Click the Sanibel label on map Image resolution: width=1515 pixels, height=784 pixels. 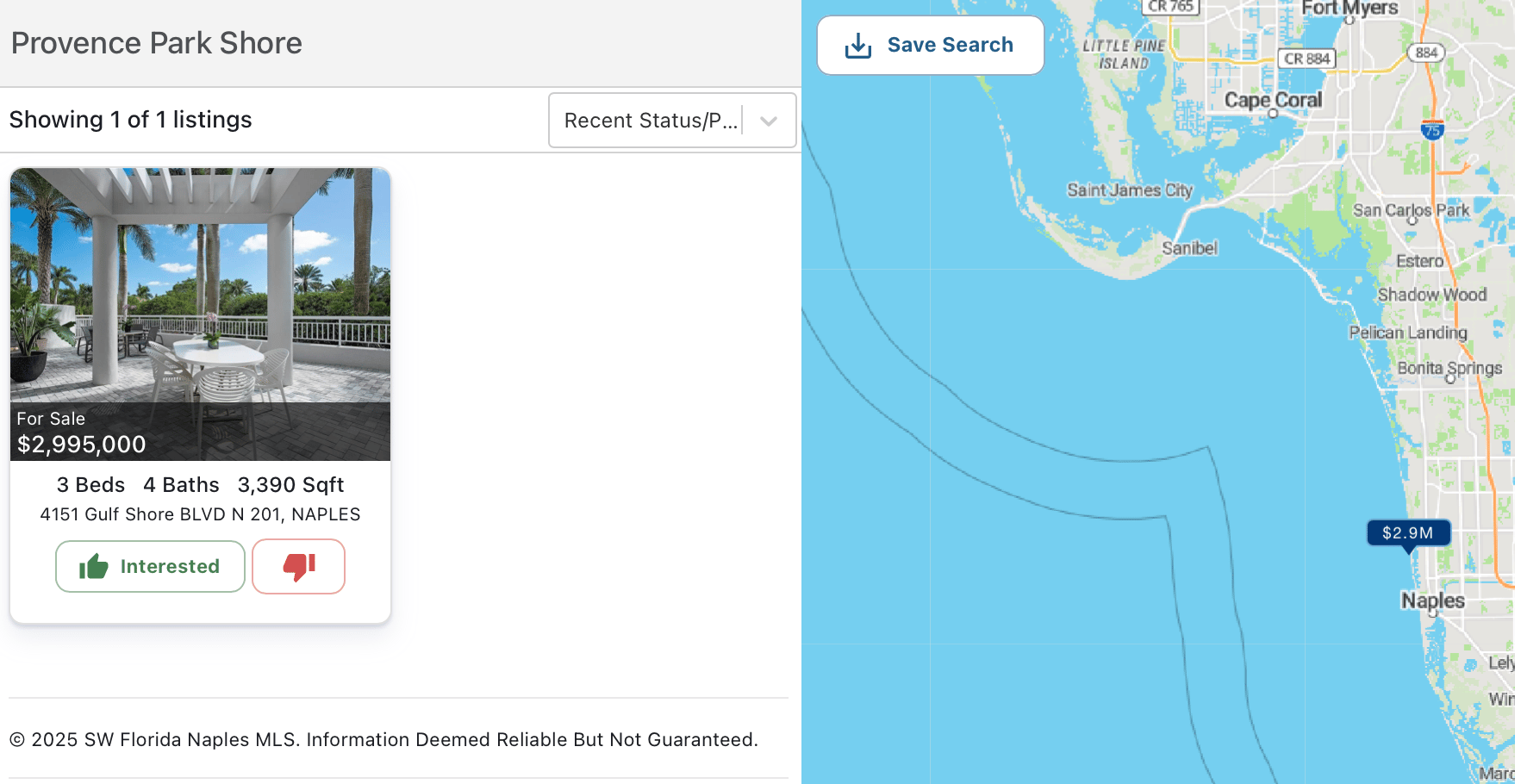1189,248
